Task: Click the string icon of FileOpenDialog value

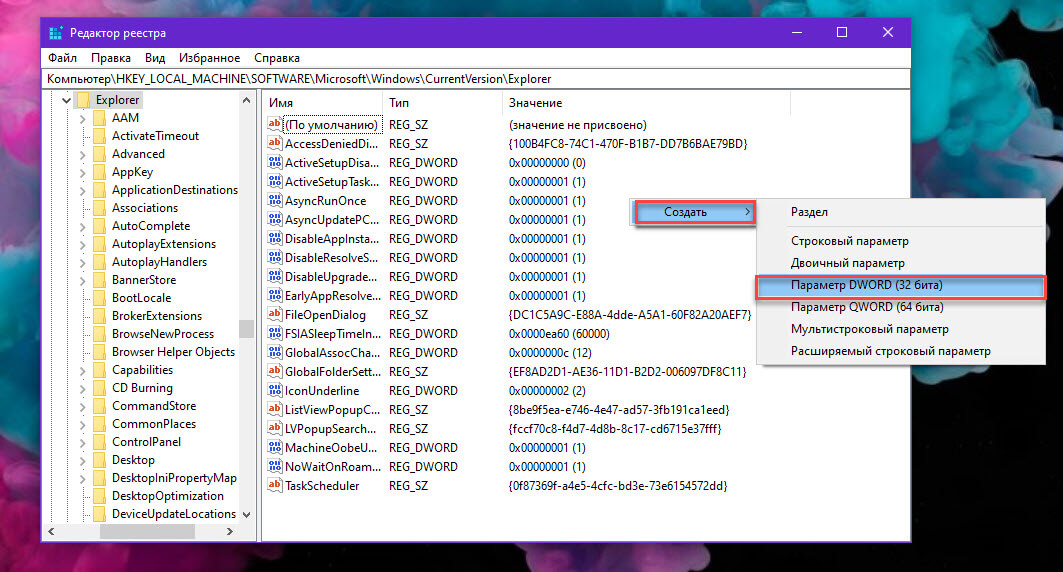Action: [x=275, y=314]
